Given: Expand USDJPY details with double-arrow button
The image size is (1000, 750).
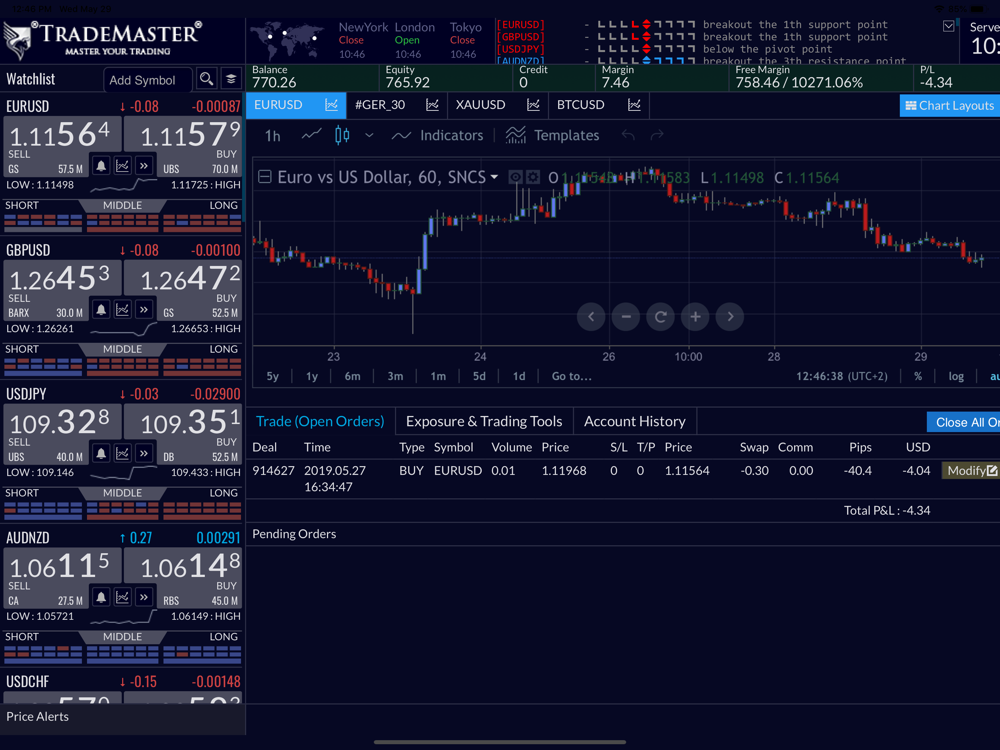Looking at the screenshot, I should pyautogui.click(x=144, y=453).
